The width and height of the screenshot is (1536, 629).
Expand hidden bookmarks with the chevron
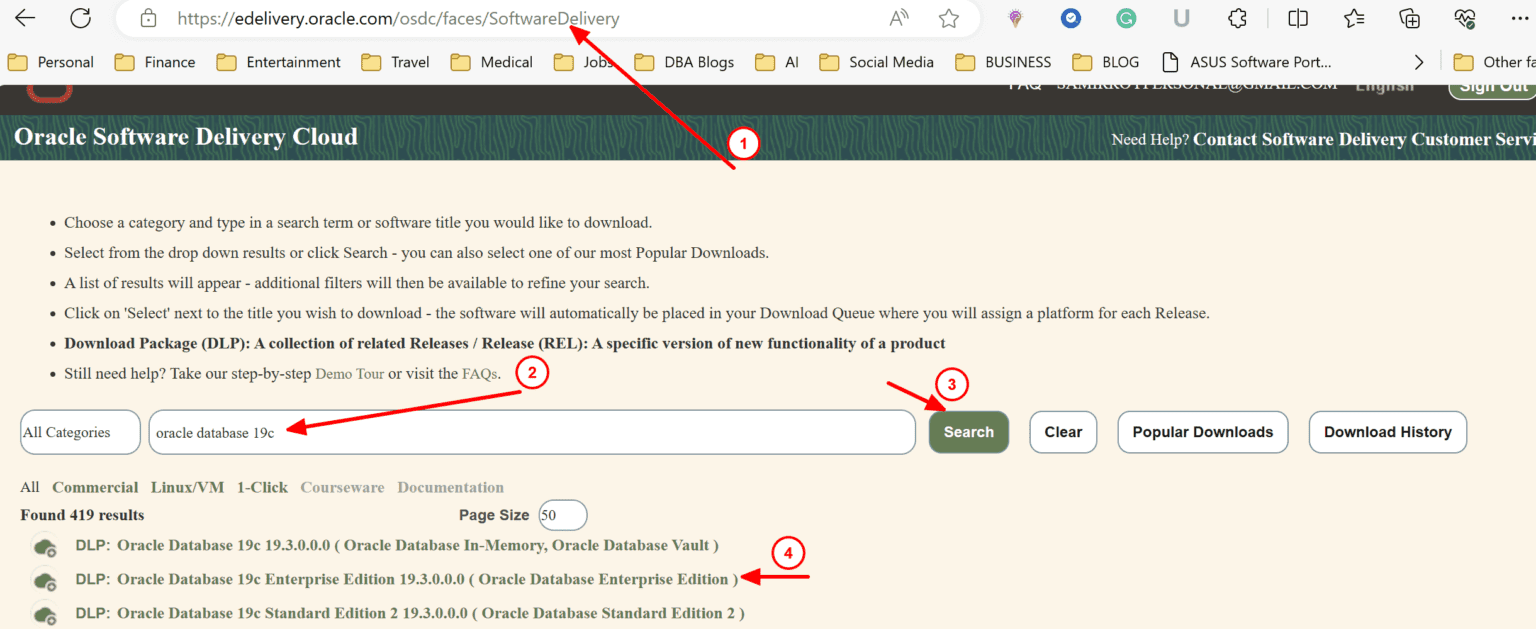point(1419,61)
